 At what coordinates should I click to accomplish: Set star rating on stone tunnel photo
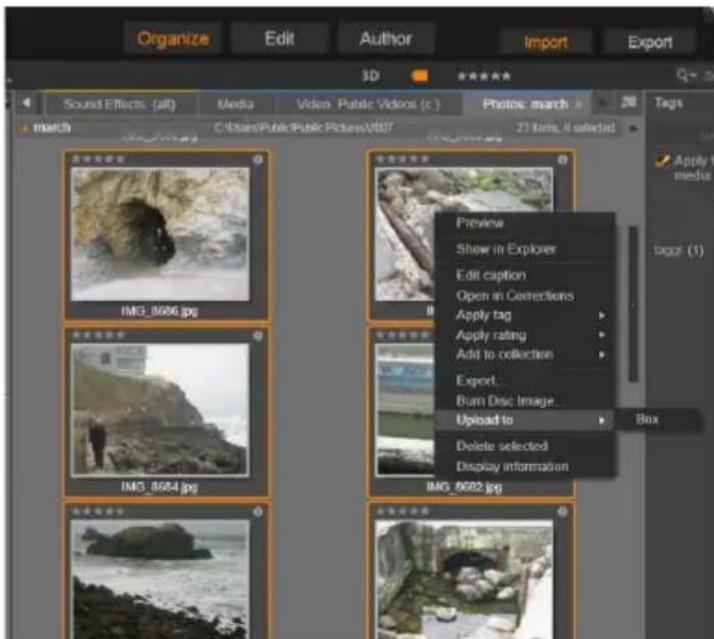403,511
